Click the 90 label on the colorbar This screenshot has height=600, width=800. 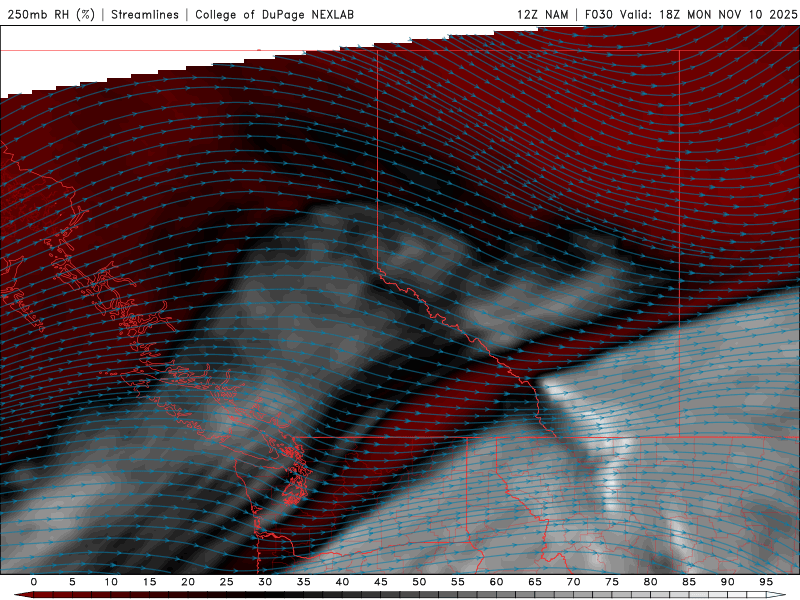(727, 582)
